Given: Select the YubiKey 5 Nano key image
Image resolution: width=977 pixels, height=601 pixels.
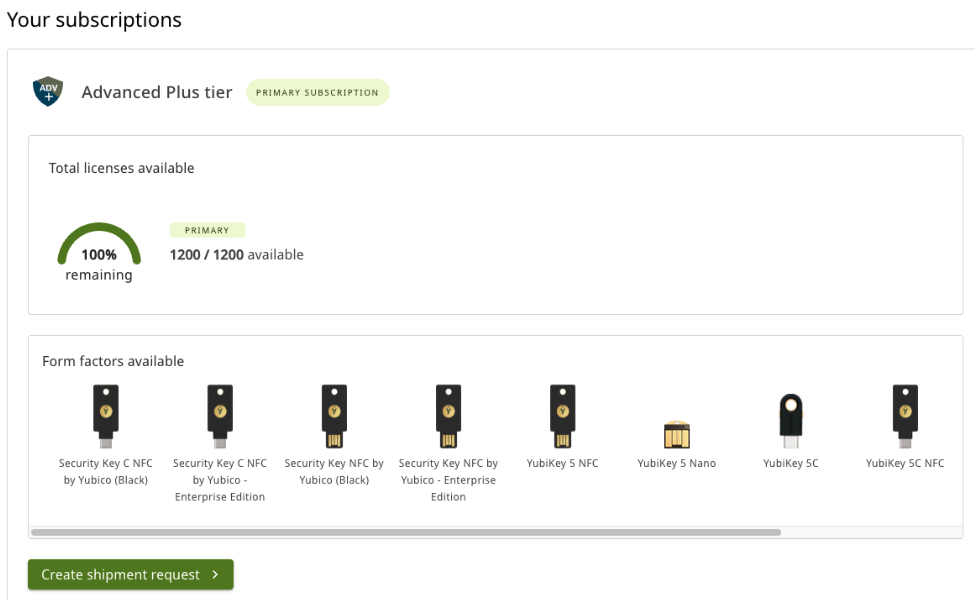Looking at the screenshot, I should tap(677, 435).
